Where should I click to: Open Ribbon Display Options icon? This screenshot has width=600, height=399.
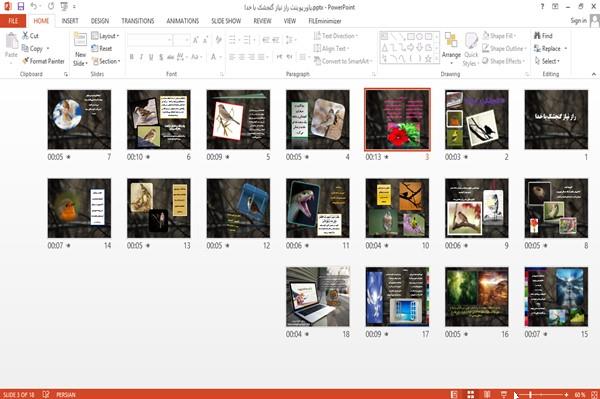pos(555,7)
